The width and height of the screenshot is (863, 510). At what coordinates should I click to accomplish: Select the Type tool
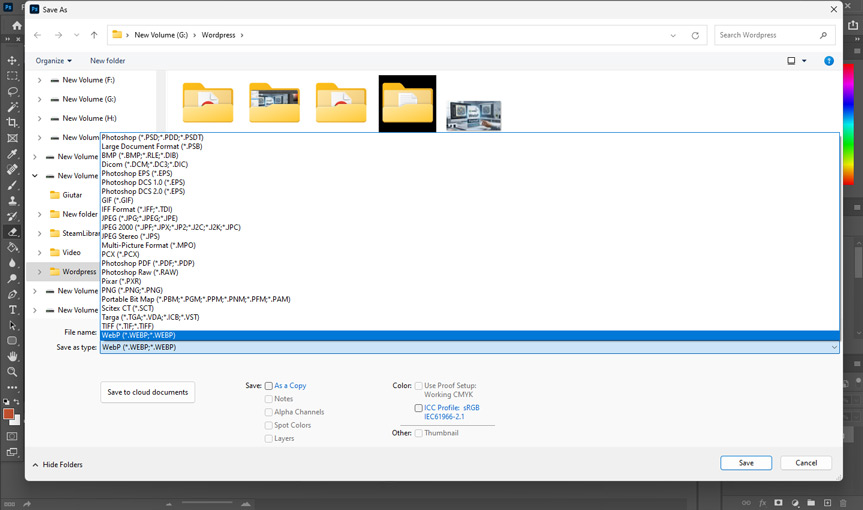click(12, 310)
